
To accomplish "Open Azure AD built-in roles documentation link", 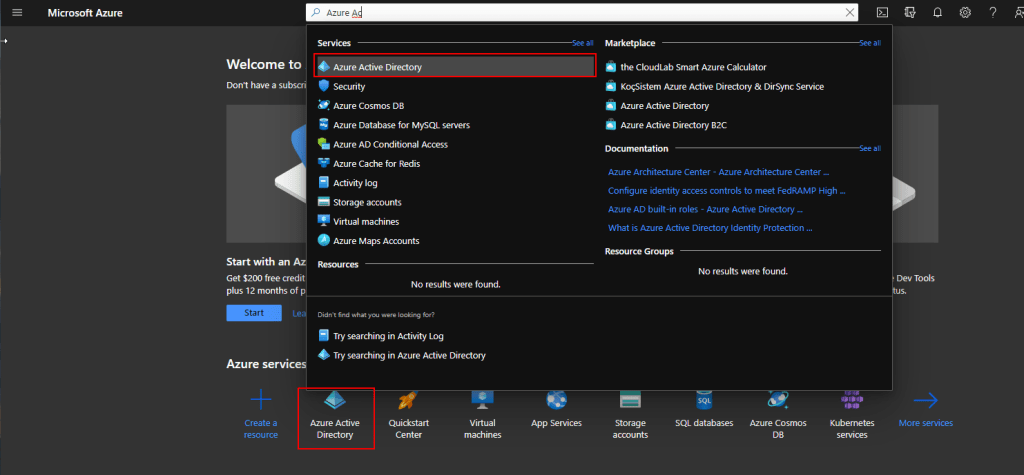I will [705, 209].
